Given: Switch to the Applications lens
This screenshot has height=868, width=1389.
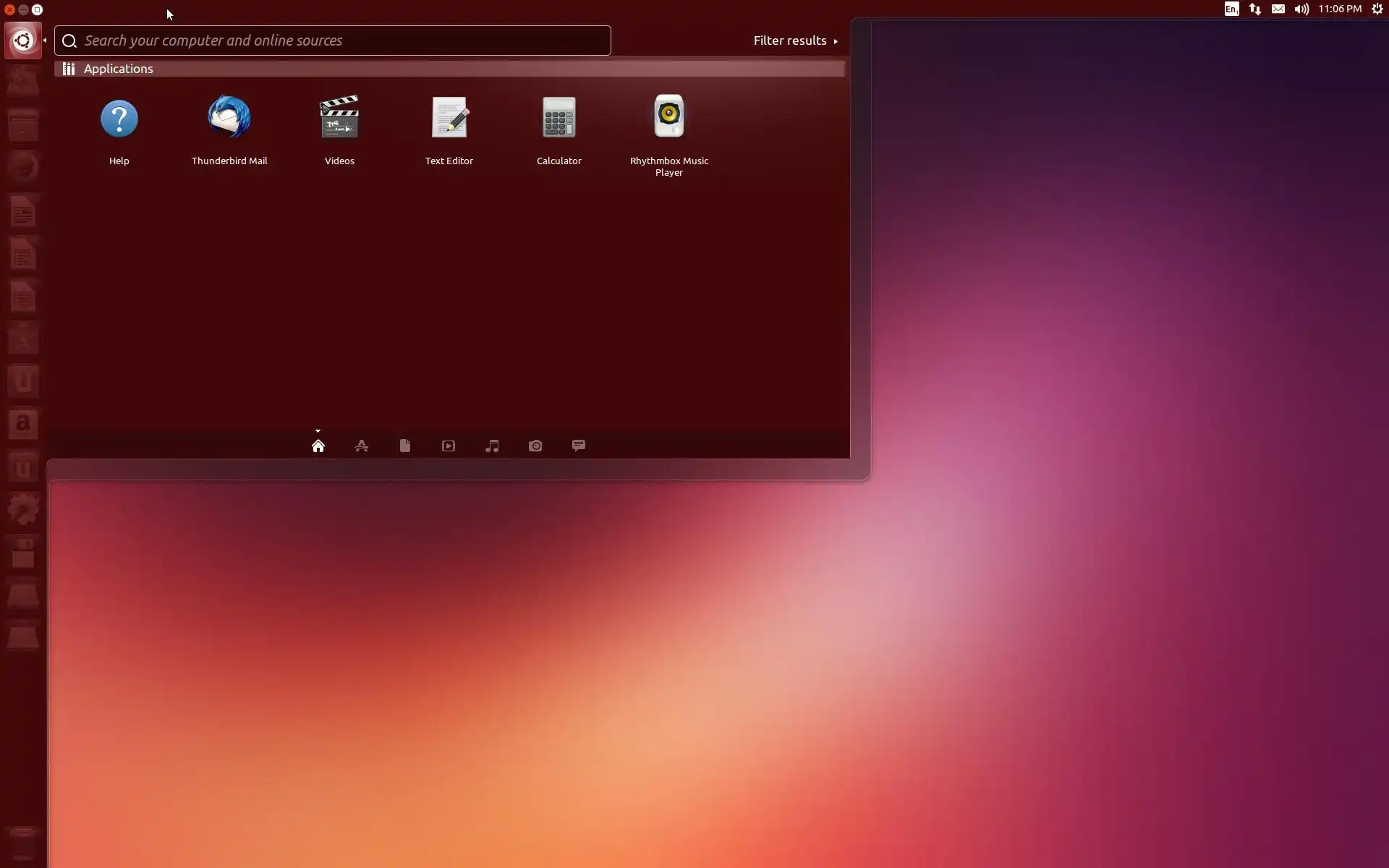Looking at the screenshot, I should pos(362,446).
